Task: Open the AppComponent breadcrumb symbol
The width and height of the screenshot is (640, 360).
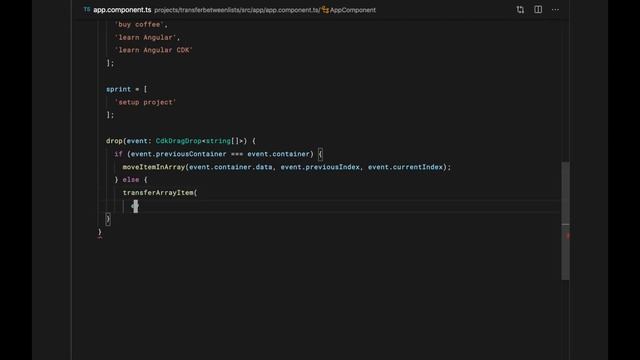Action: tap(353, 10)
